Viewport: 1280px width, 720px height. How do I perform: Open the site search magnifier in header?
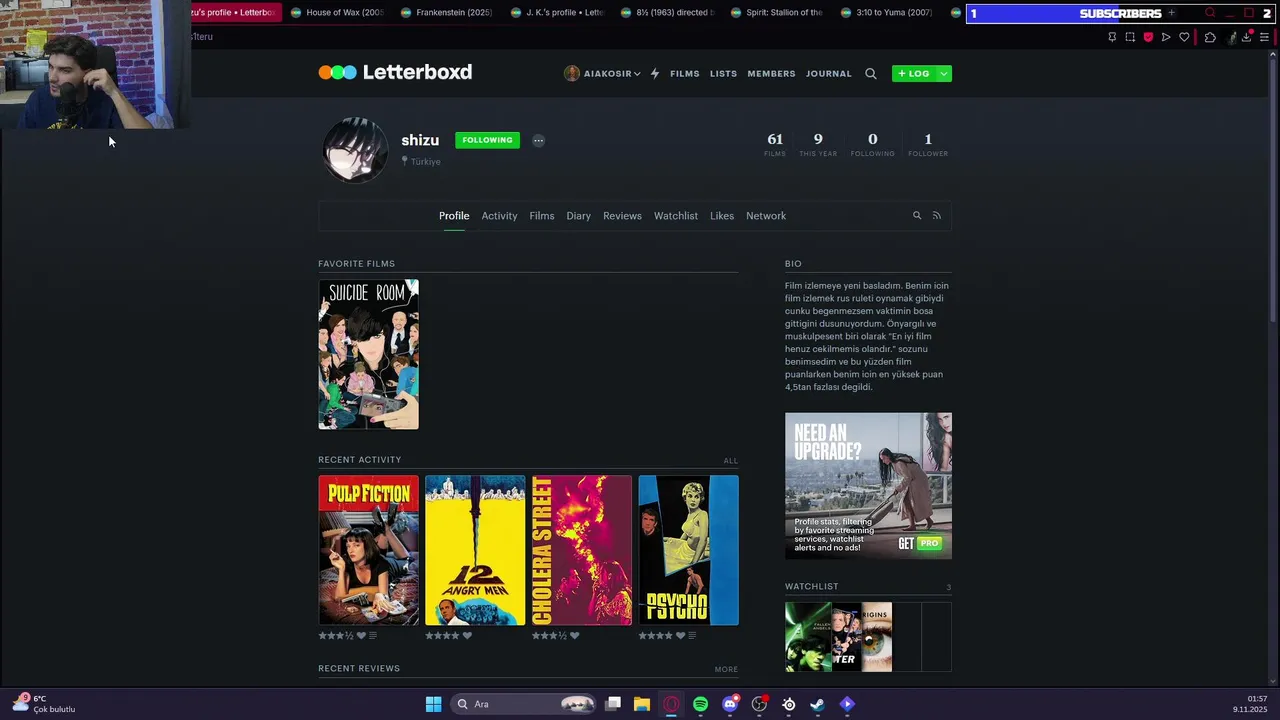pos(870,73)
